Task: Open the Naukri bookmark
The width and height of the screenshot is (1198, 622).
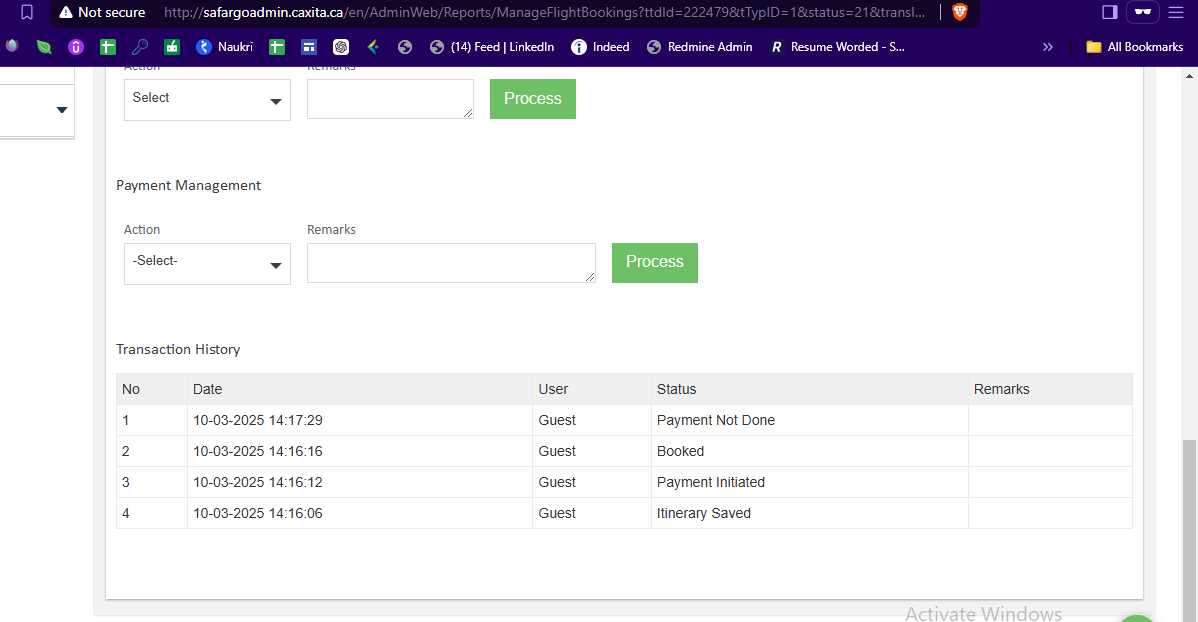Action: pos(225,47)
